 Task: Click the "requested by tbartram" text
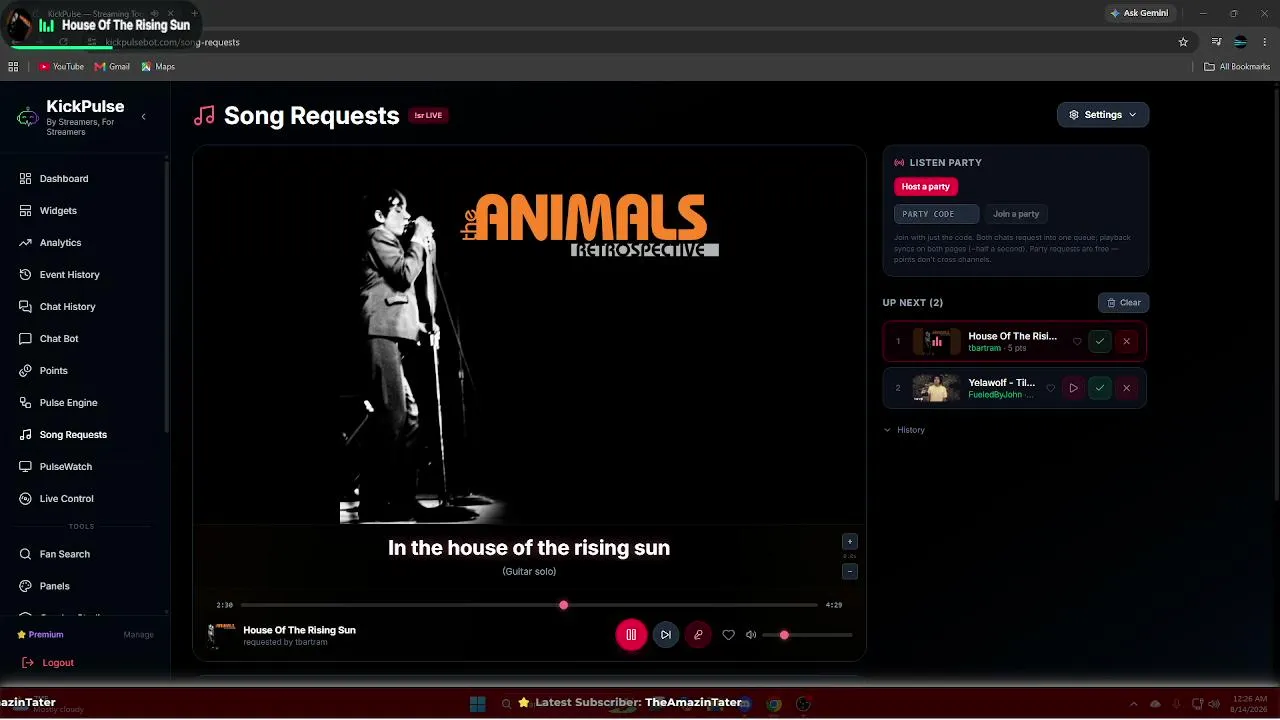285,642
